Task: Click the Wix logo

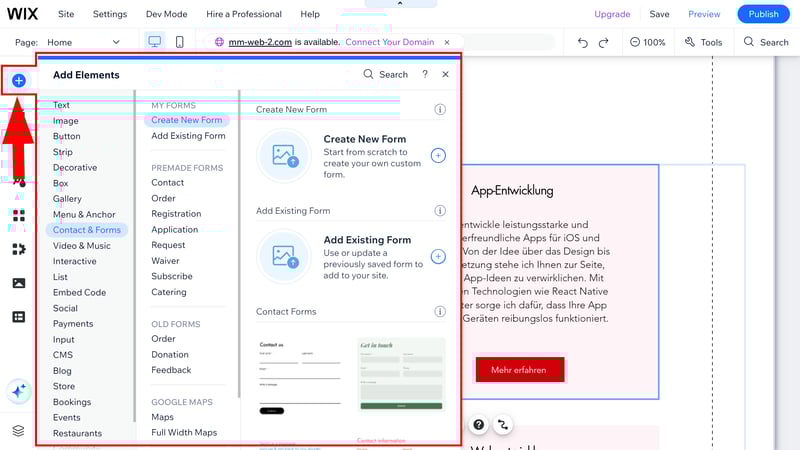Action: point(22,14)
